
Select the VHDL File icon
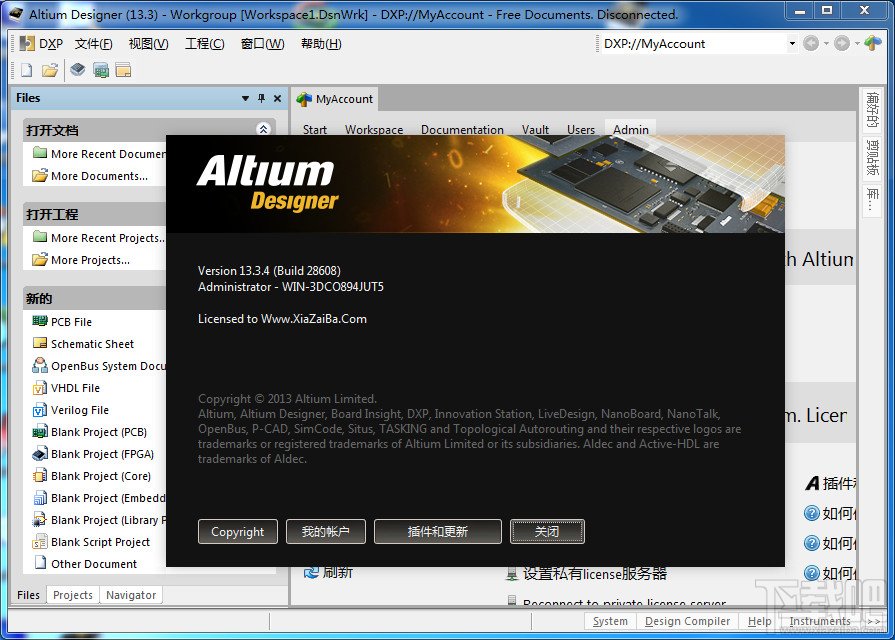click(40, 388)
